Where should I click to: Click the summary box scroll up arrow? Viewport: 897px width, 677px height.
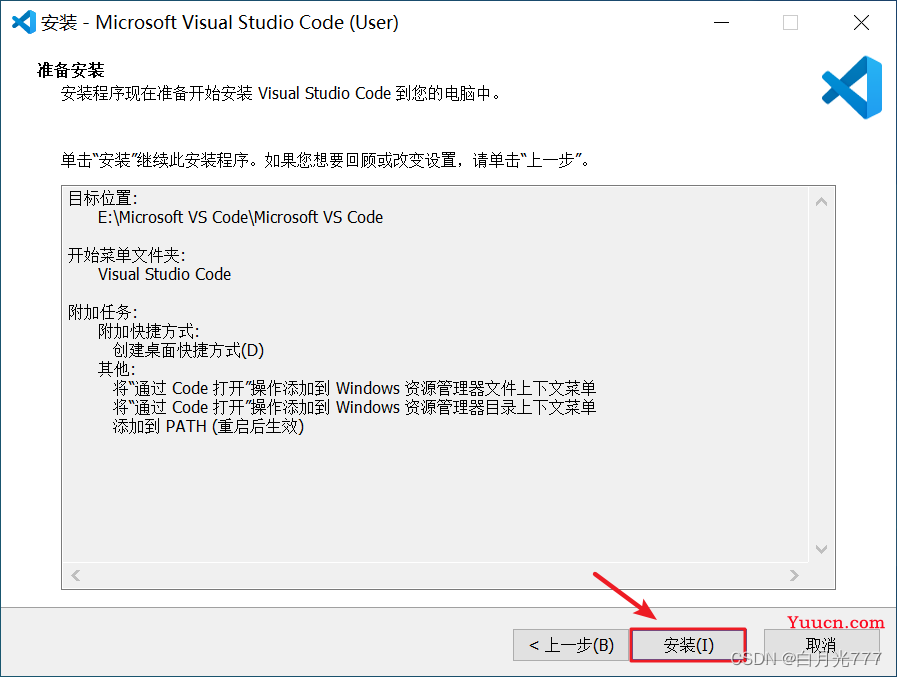pos(821,201)
